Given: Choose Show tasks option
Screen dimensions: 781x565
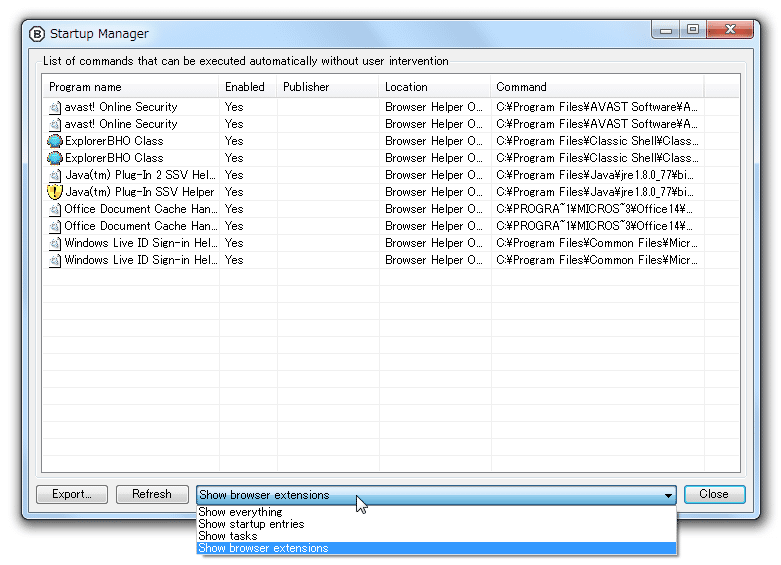Looking at the screenshot, I should pos(436,536).
